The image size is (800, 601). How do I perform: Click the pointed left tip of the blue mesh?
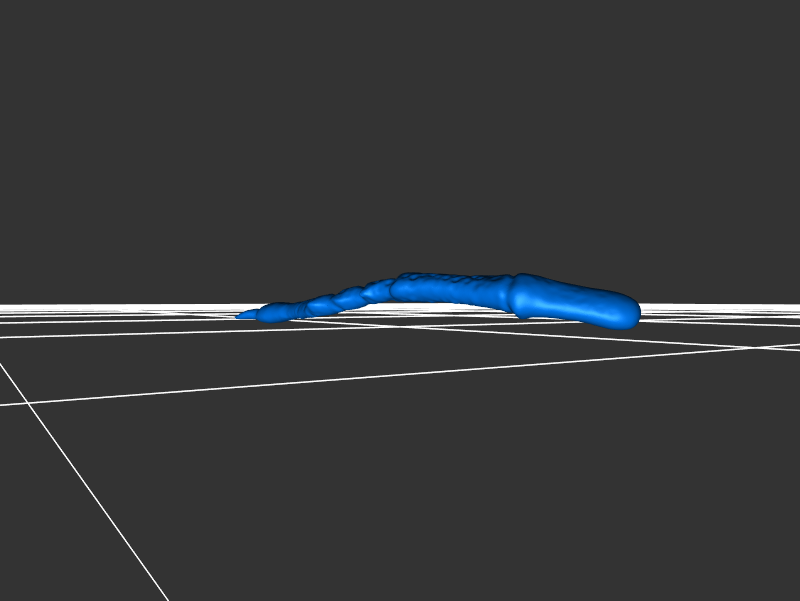[x=241, y=317]
